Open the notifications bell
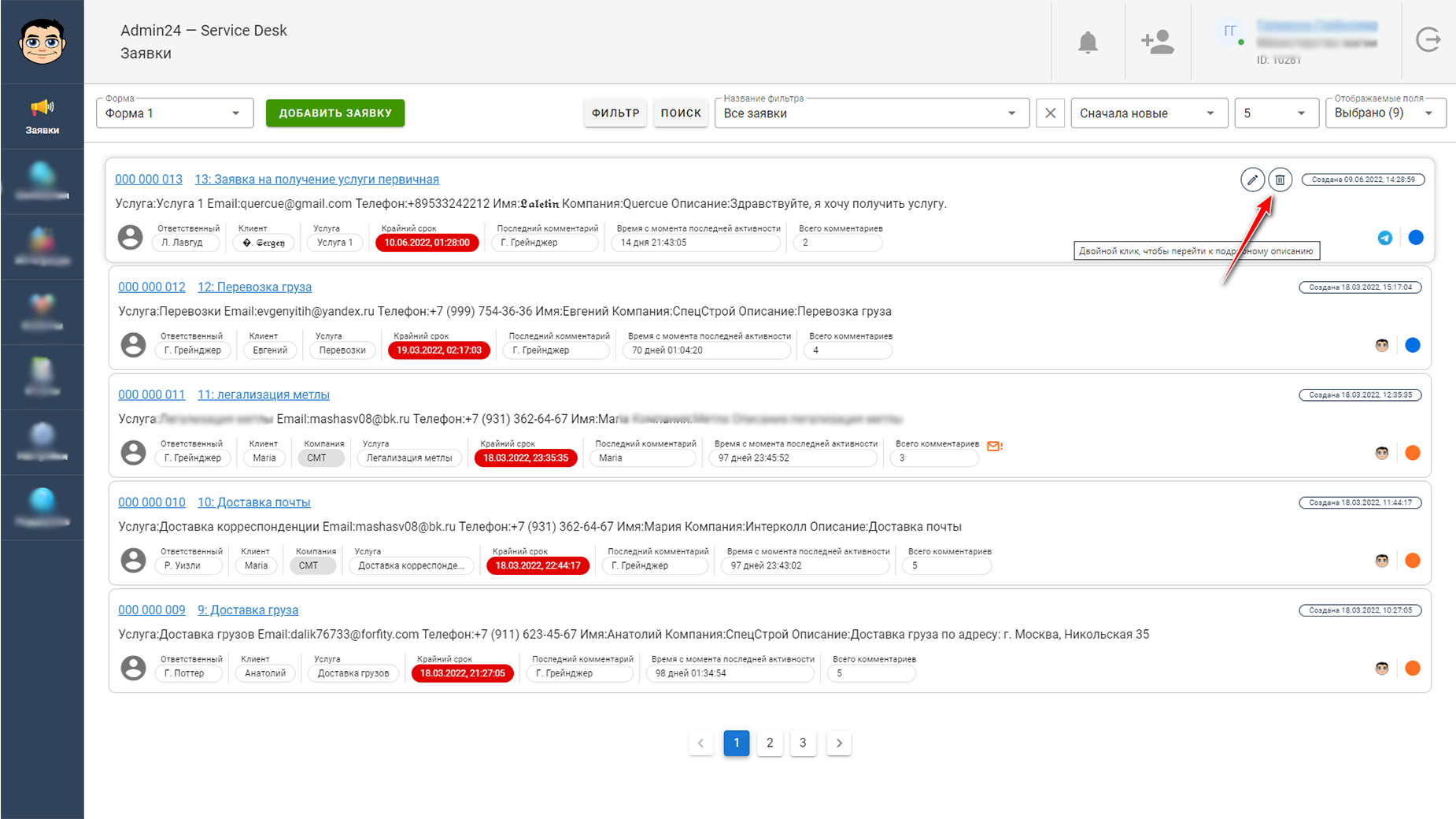Image resolution: width=1456 pixels, height=819 pixels. (x=1088, y=42)
